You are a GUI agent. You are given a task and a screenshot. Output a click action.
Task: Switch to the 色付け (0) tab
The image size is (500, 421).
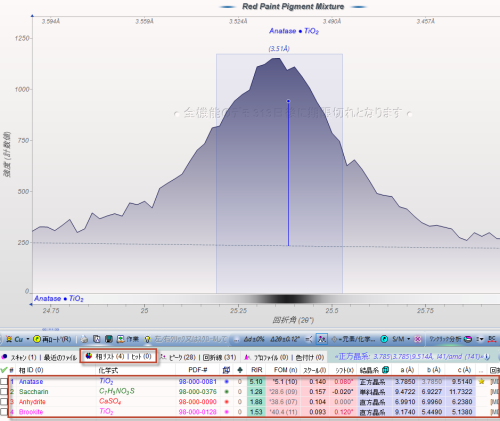pos(310,357)
